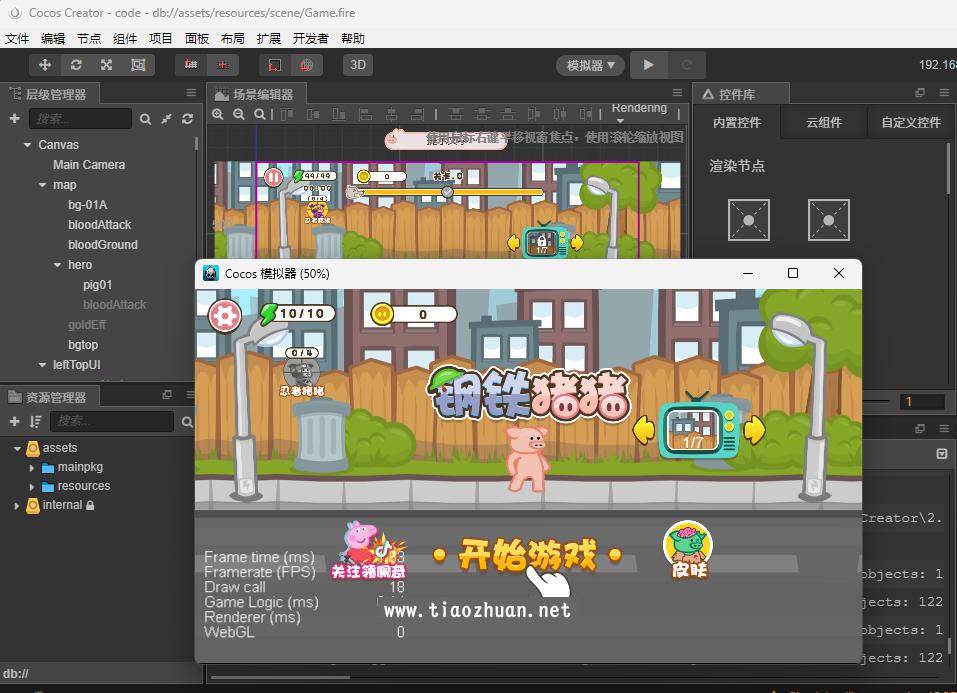
Task: Open the 场景编辑器 panel menu icon
Action: pyautogui.click(x=677, y=93)
